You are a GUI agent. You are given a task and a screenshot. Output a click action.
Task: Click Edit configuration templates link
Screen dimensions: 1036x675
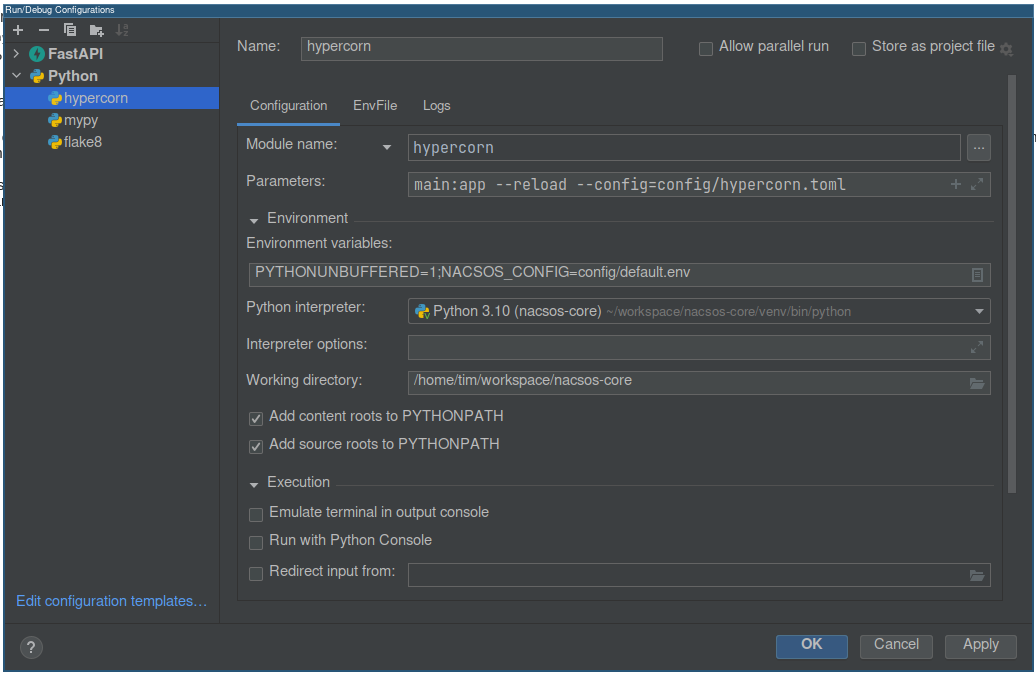pos(111,601)
